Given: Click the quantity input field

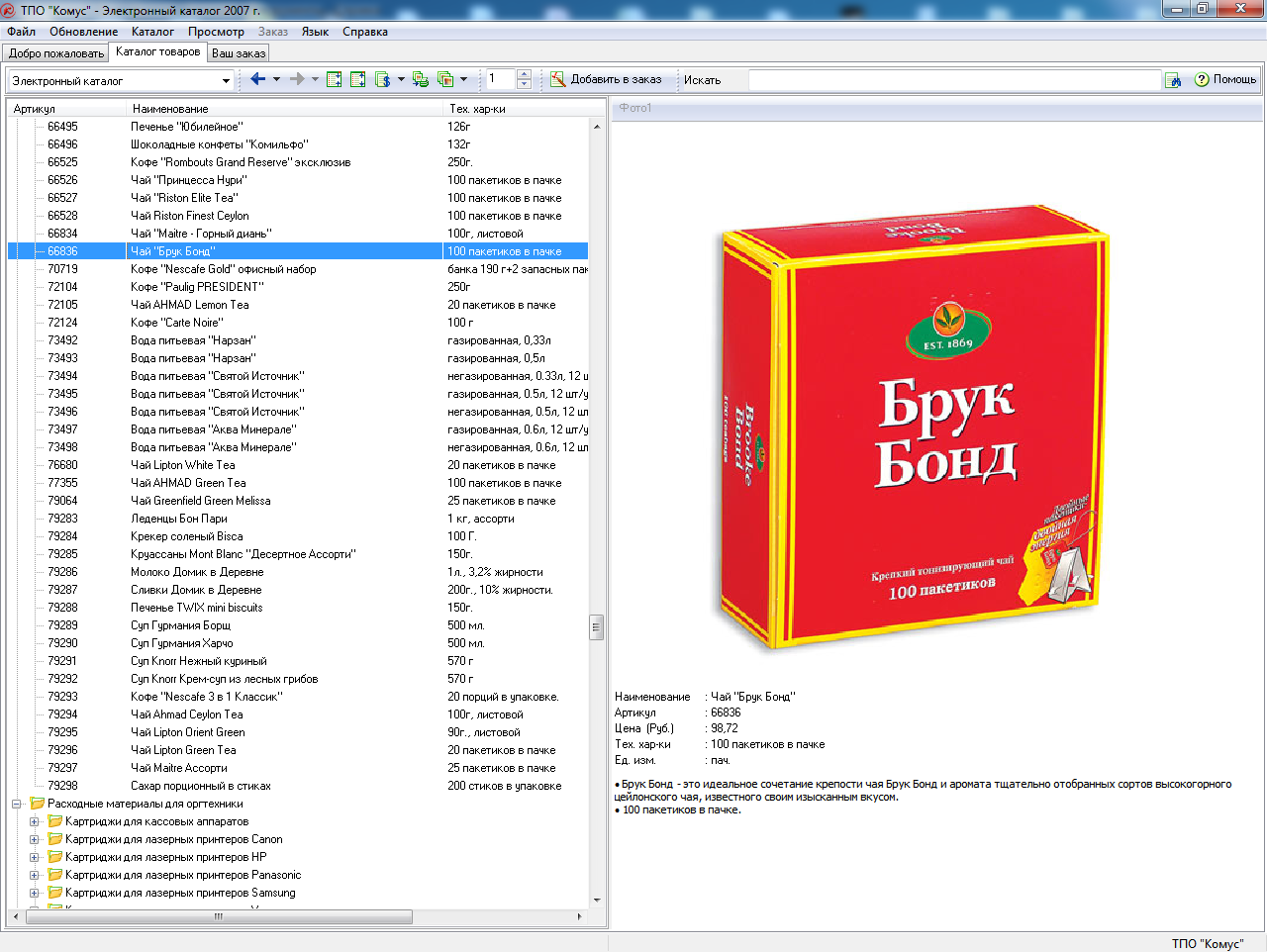Looking at the screenshot, I should tap(501, 79).
